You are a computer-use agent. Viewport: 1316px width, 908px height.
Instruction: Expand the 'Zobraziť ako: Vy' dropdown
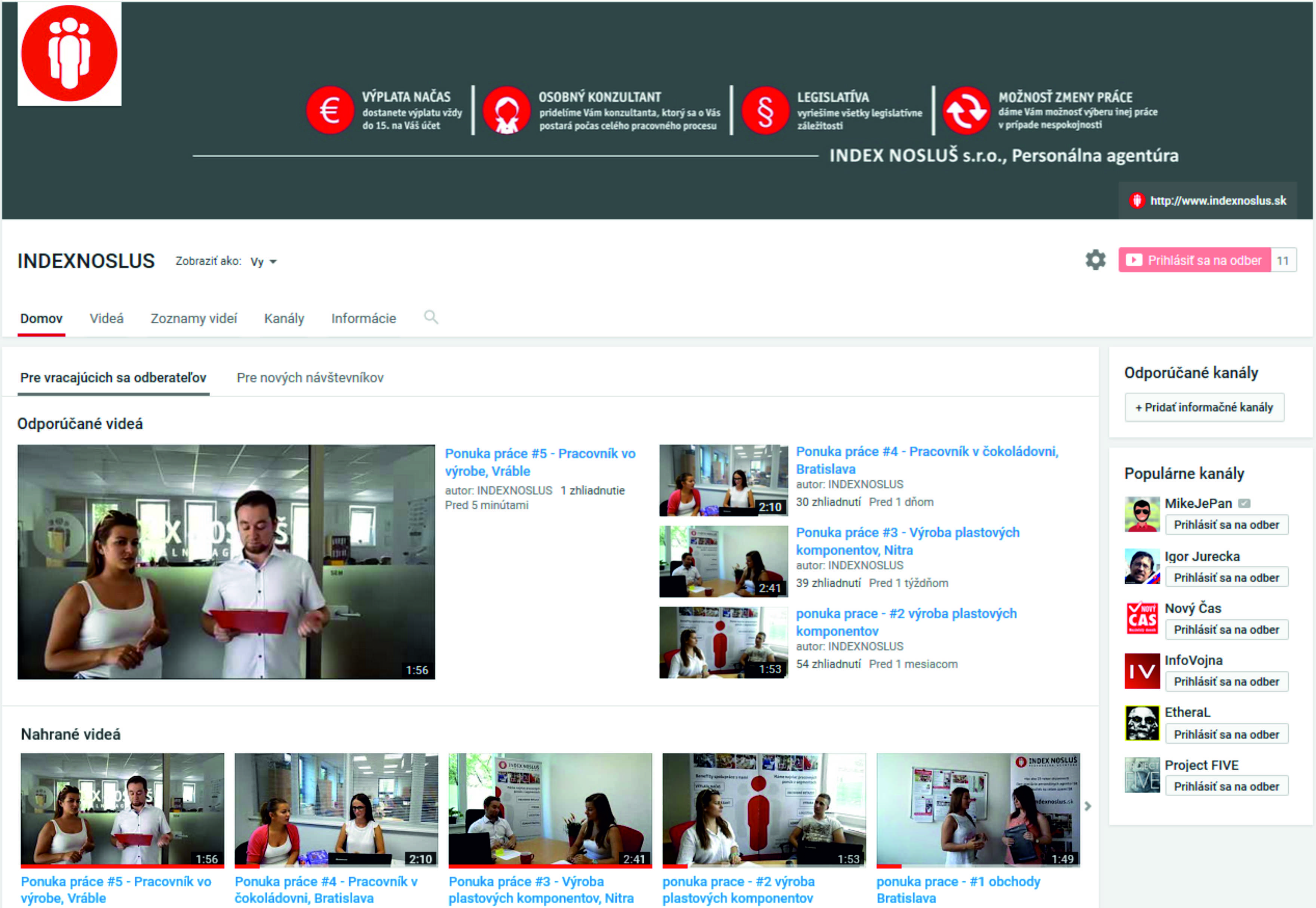263,261
